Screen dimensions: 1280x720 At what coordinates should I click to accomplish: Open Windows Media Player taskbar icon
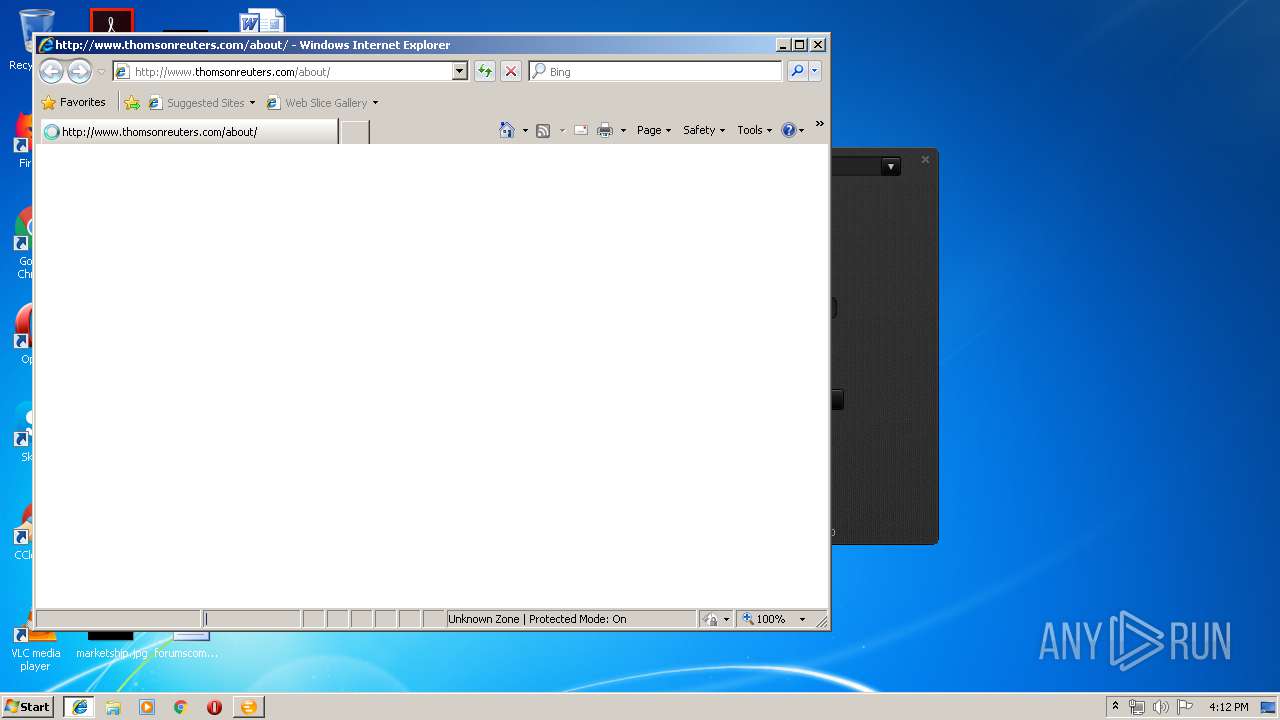tap(147, 706)
